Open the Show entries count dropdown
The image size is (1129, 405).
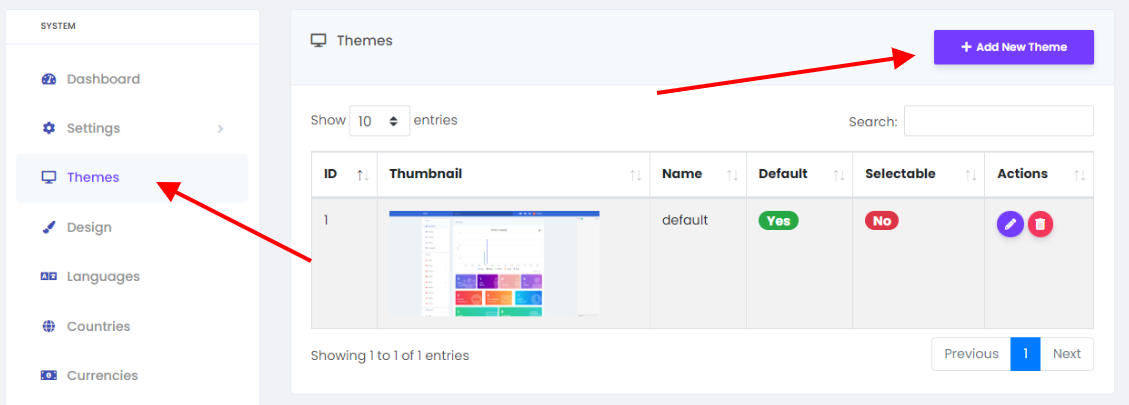coord(379,121)
